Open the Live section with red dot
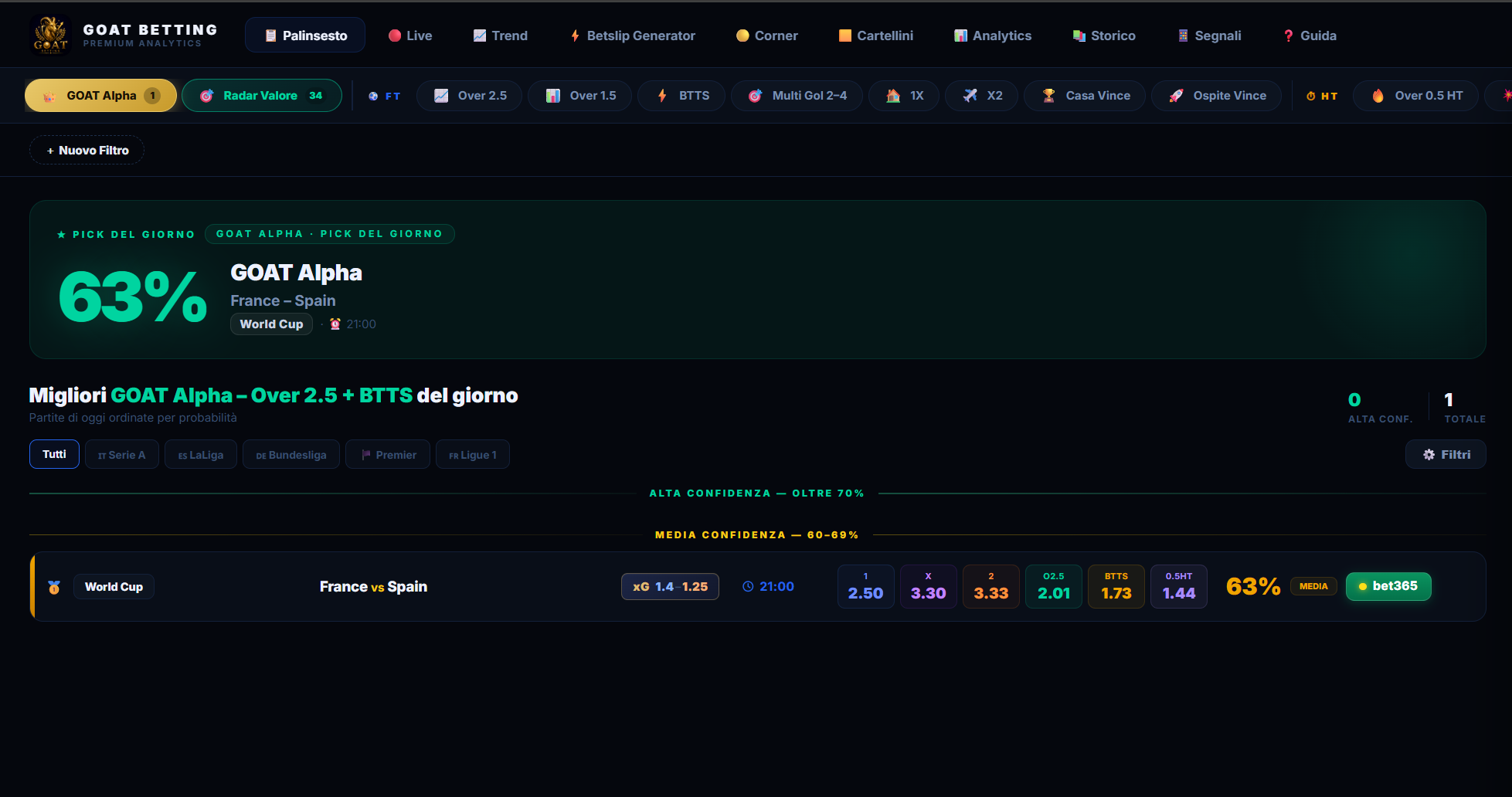Image resolution: width=1512 pixels, height=797 pixels. click(x=410, y=36)
